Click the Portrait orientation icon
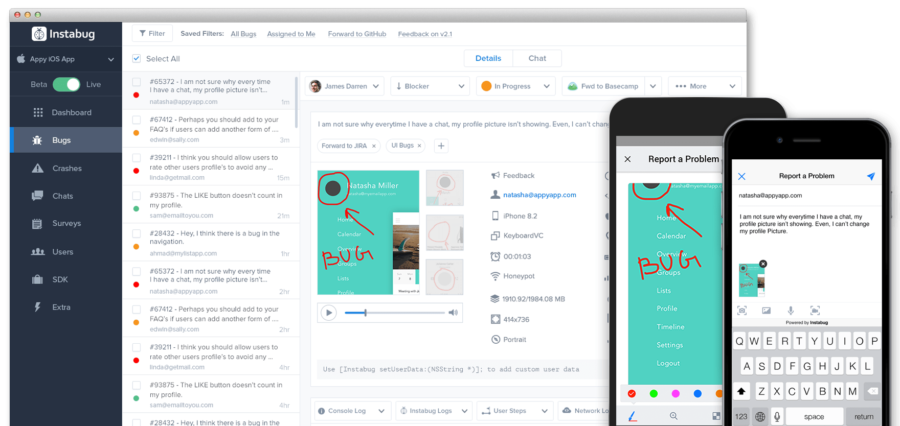 (495, 339)
